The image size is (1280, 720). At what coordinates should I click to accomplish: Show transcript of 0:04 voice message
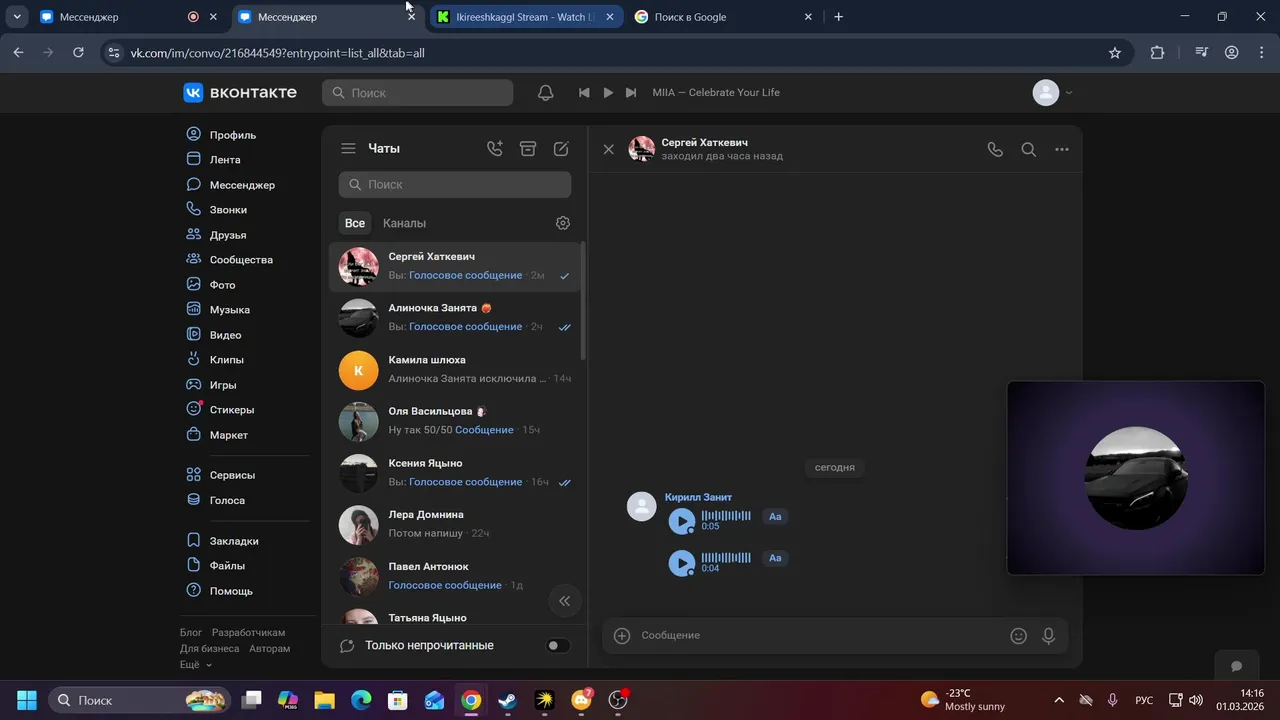coord(775,558)
